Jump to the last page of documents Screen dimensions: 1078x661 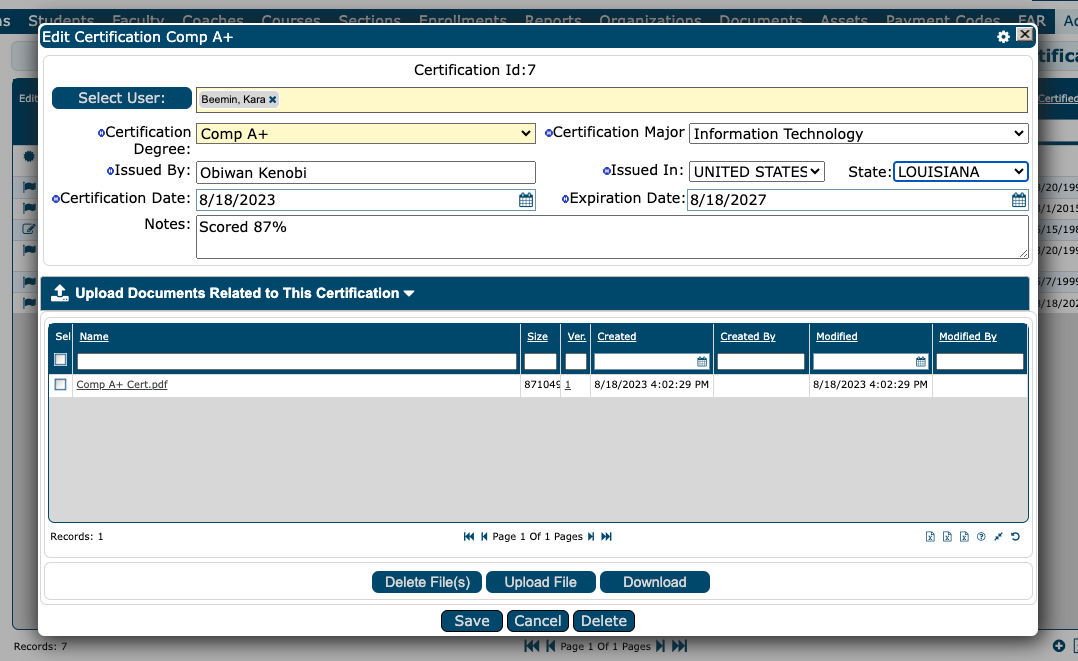pos(606,536)
